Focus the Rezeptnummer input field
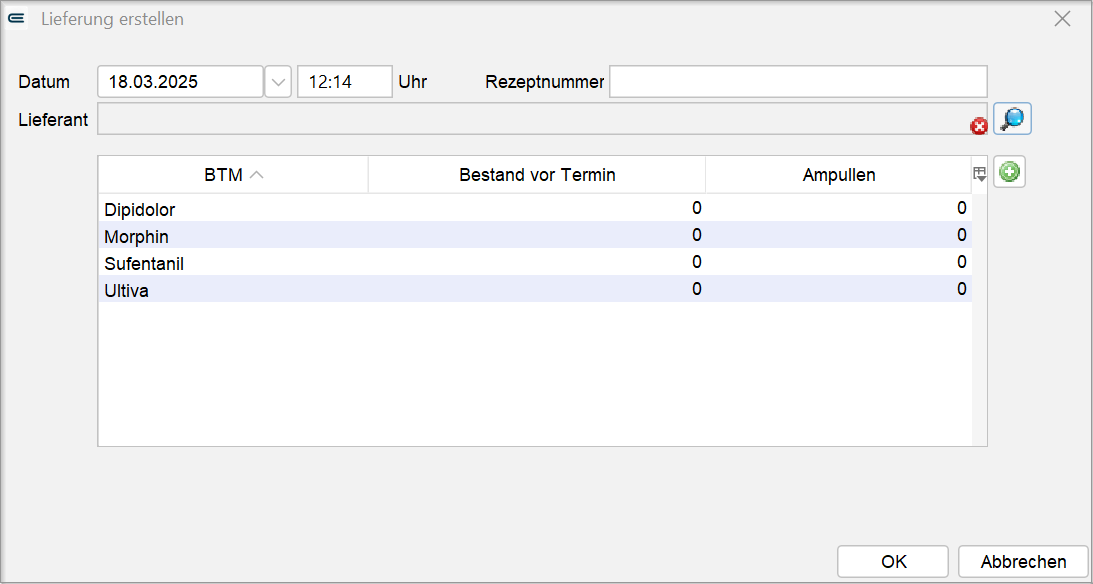This screenshot has width=1093, height=584. [798, 82]
